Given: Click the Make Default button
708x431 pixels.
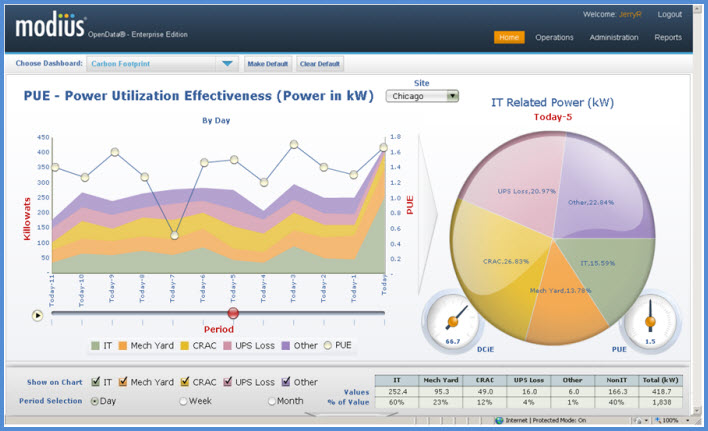Looking at the screenshot, I should (x=268, y=64).
